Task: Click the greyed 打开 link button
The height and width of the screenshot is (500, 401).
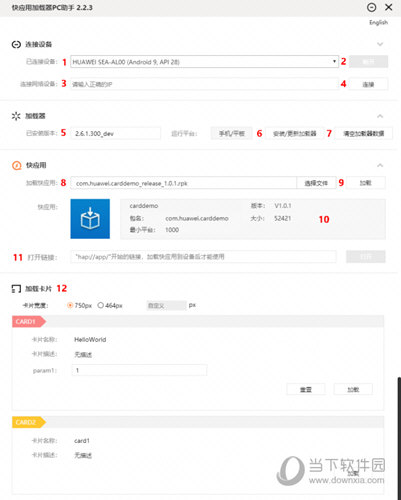Action: click(366, 257)
